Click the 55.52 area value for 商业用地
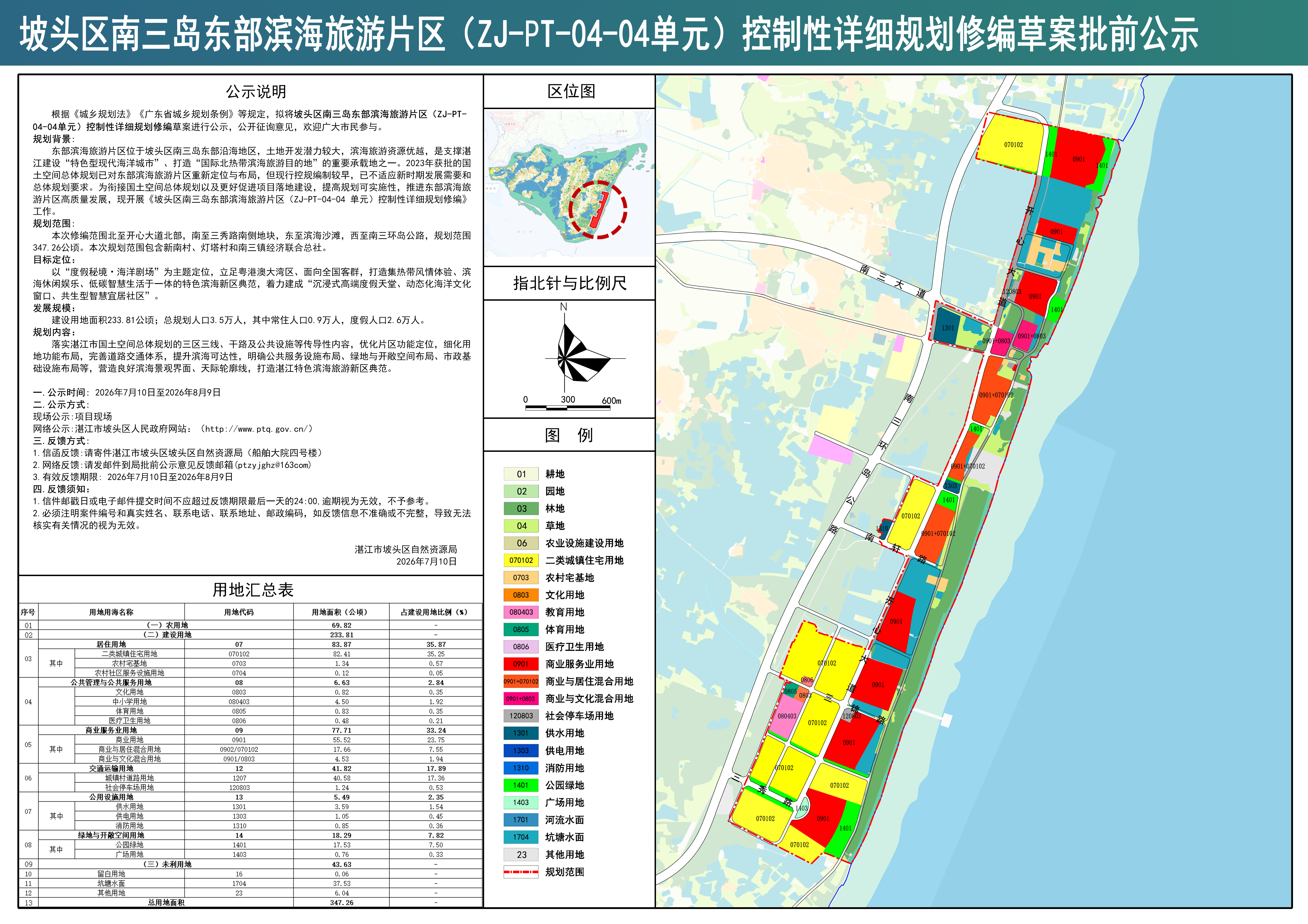The width and height of the screenshot is (1308, 924). click(x=342, y=740)
